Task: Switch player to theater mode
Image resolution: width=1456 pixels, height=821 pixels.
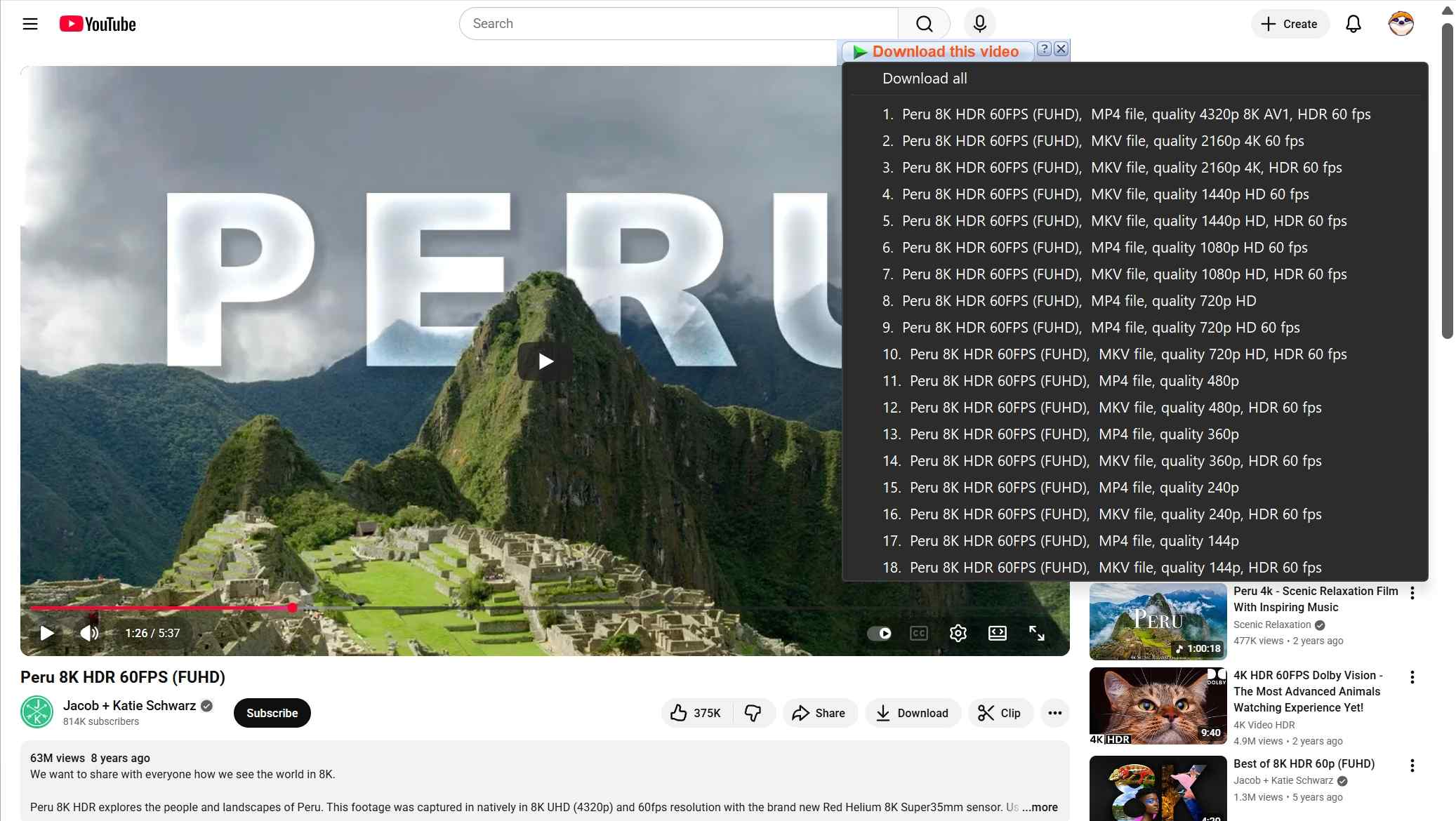Action: click(997, 633)
